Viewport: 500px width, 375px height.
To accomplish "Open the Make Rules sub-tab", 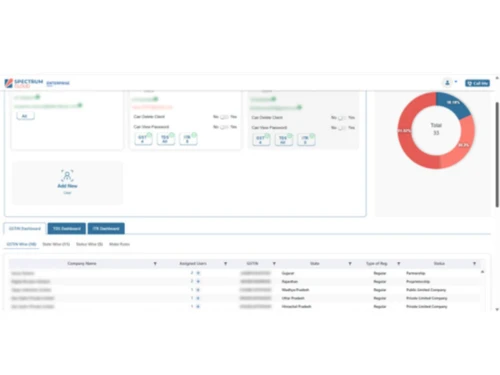I will 119,244.
